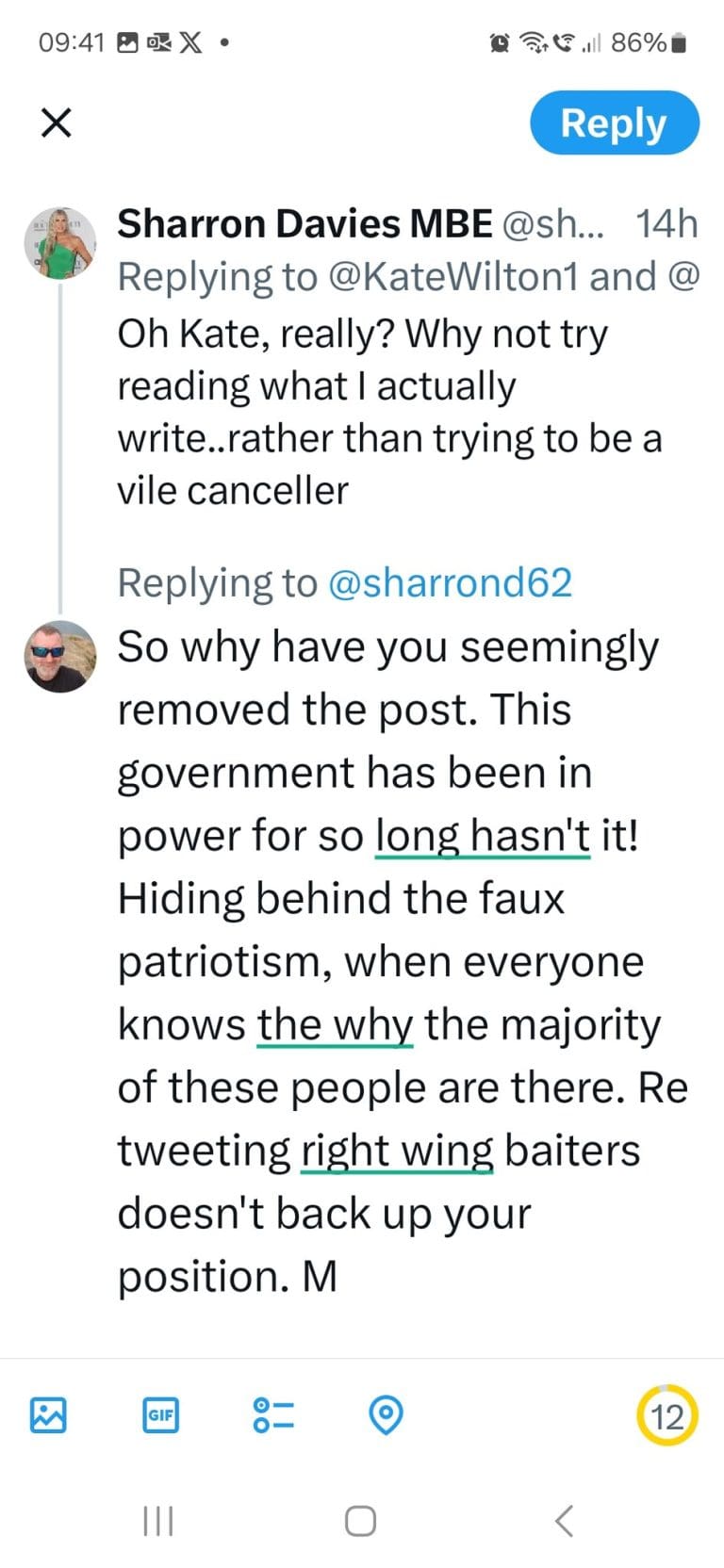Tap the suggestion under 'right wing'
The width and height of the screenshot is (724, 1568).
pyautogui.click(x=395, y=1150)
